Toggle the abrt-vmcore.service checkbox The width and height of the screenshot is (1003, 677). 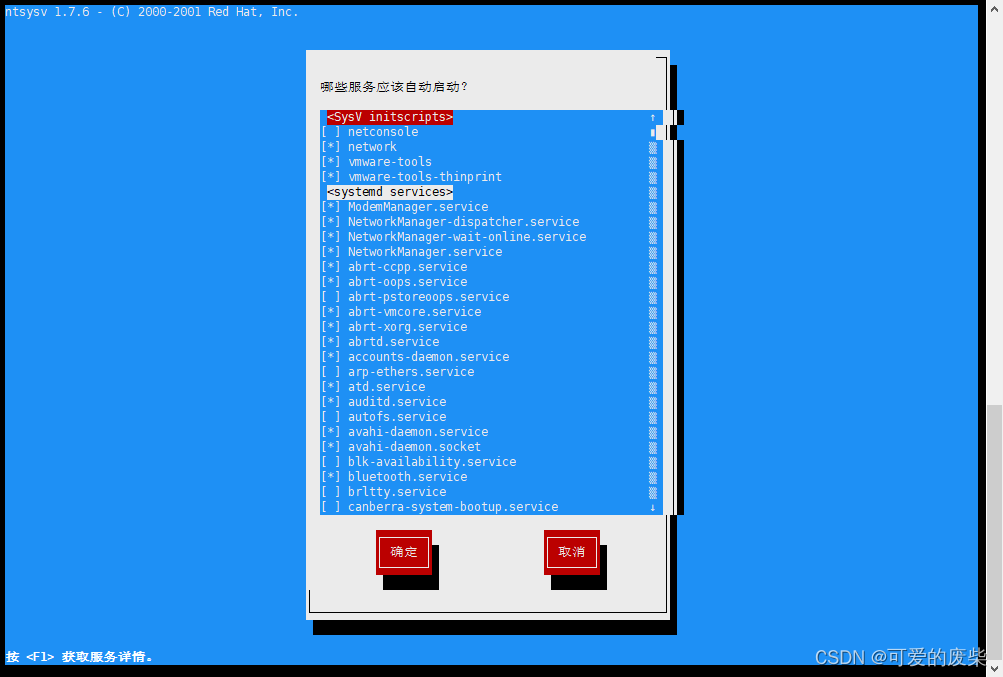tap(331, 312)
